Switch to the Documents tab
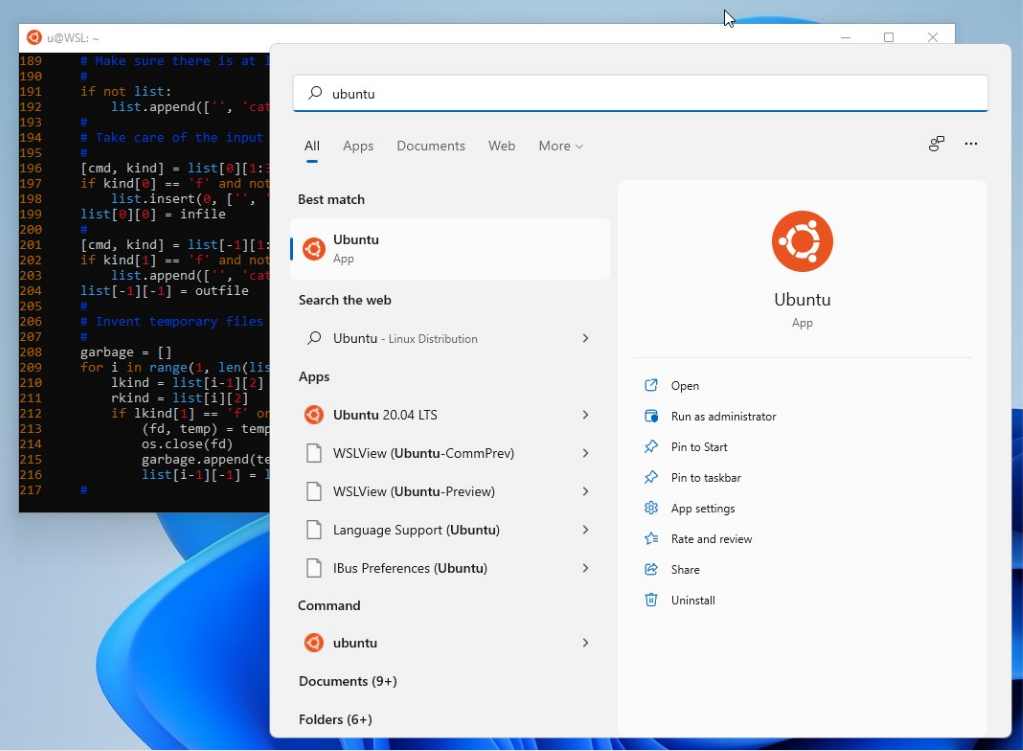 (x=430, y=146)
